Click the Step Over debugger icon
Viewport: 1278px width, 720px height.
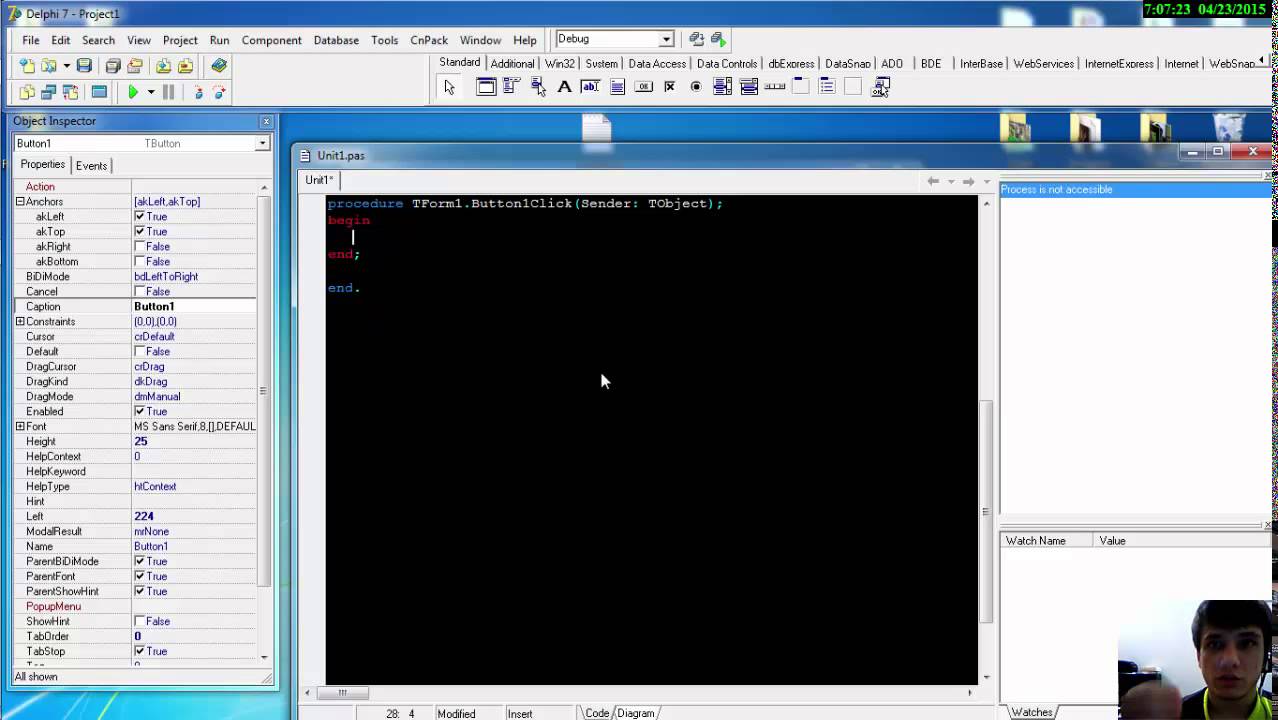(x=219, y=92)
